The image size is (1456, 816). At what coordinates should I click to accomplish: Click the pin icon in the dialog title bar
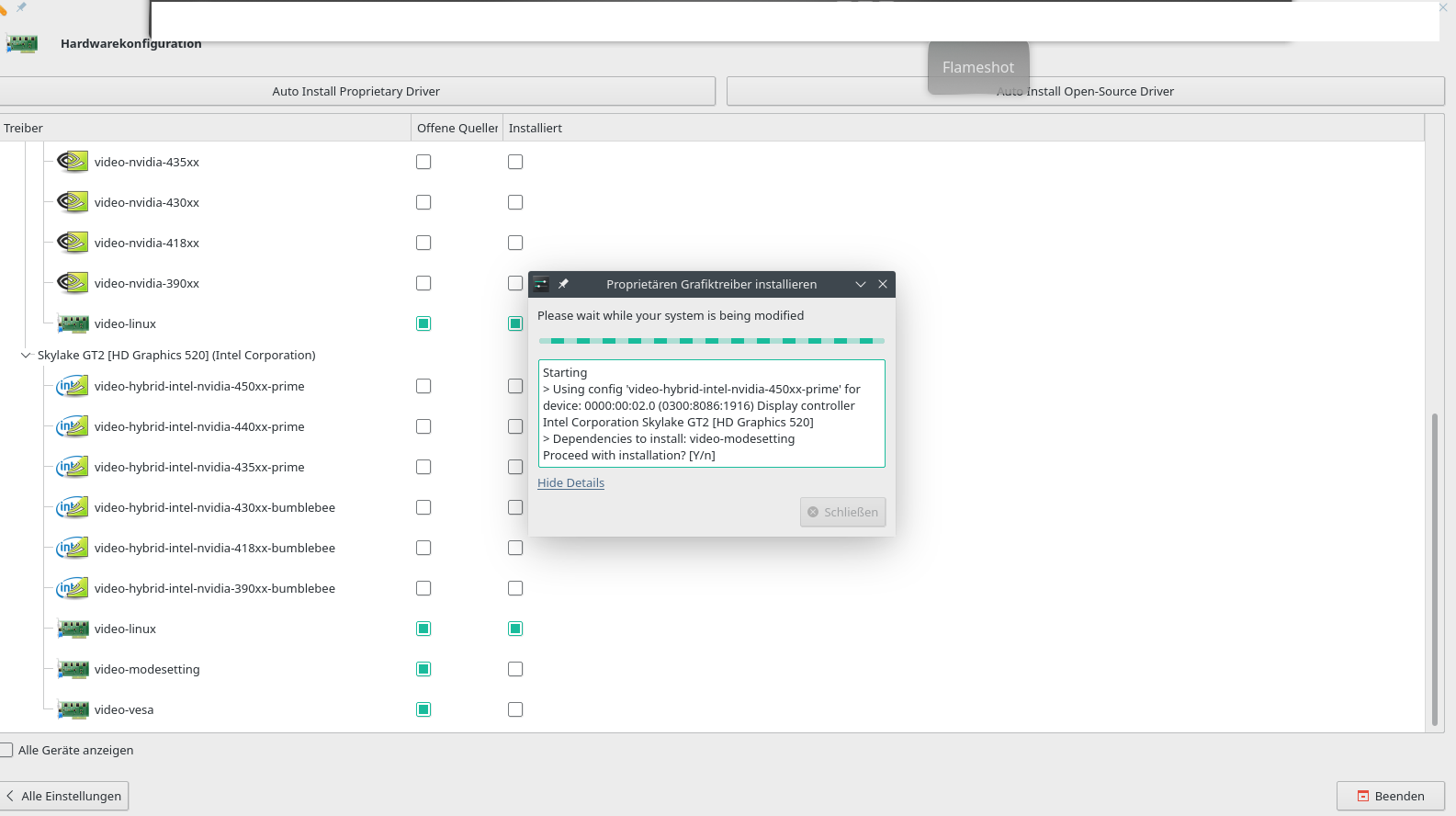pyautogui.click(x=564, y=284)
